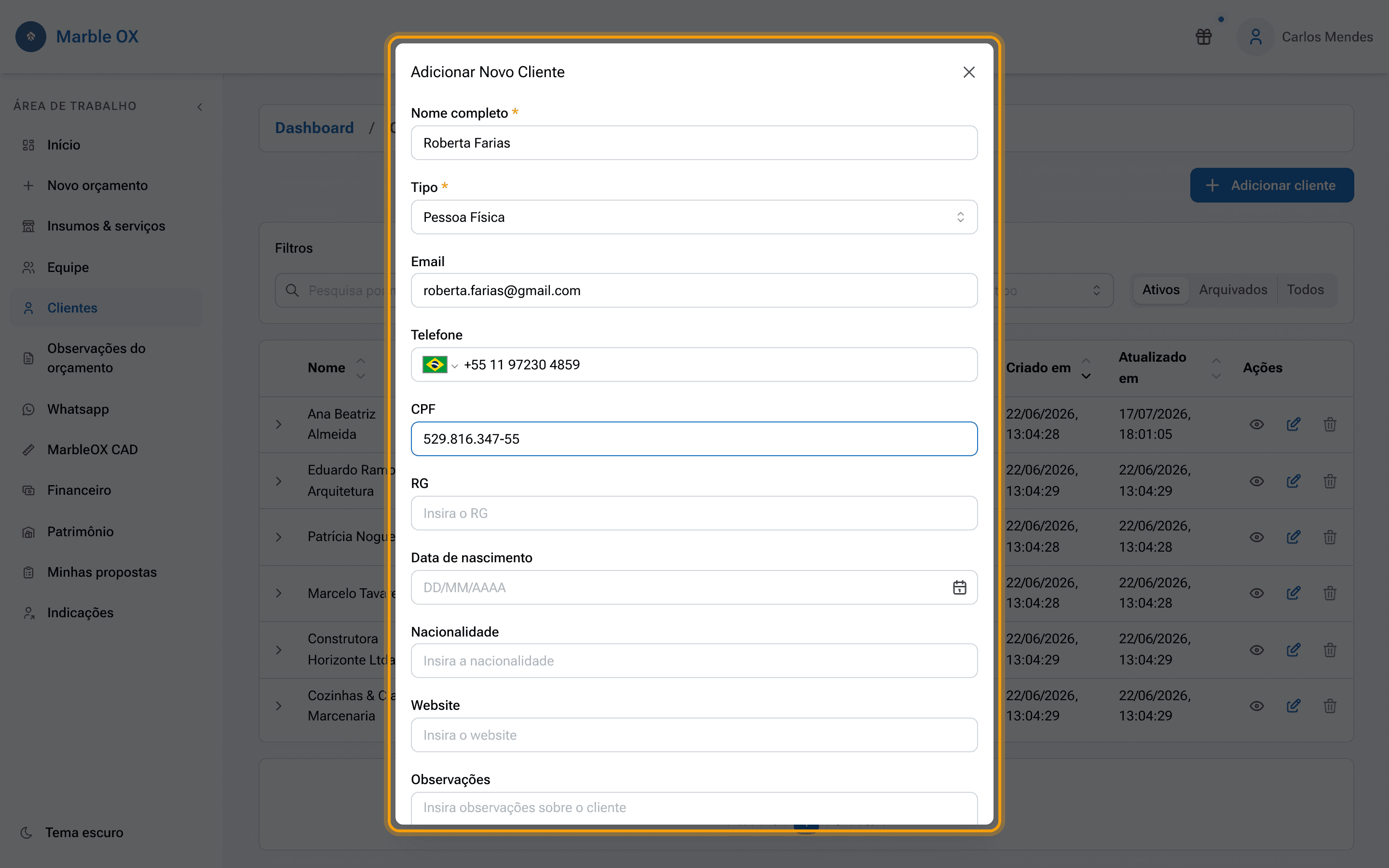View Cozinhas & Cia Marcenaria client details

pyautogui.click(x=1256, y=706)
